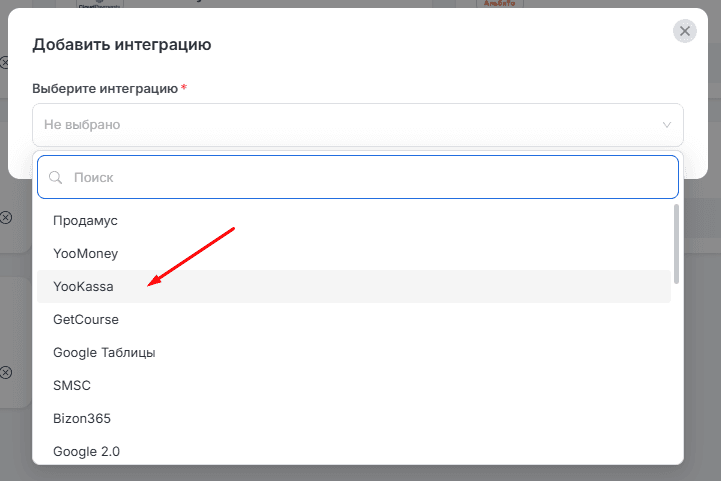Choose Google Таблицы option
The image size is (721, 481).
pyautogui.click(x=354, y=352)
